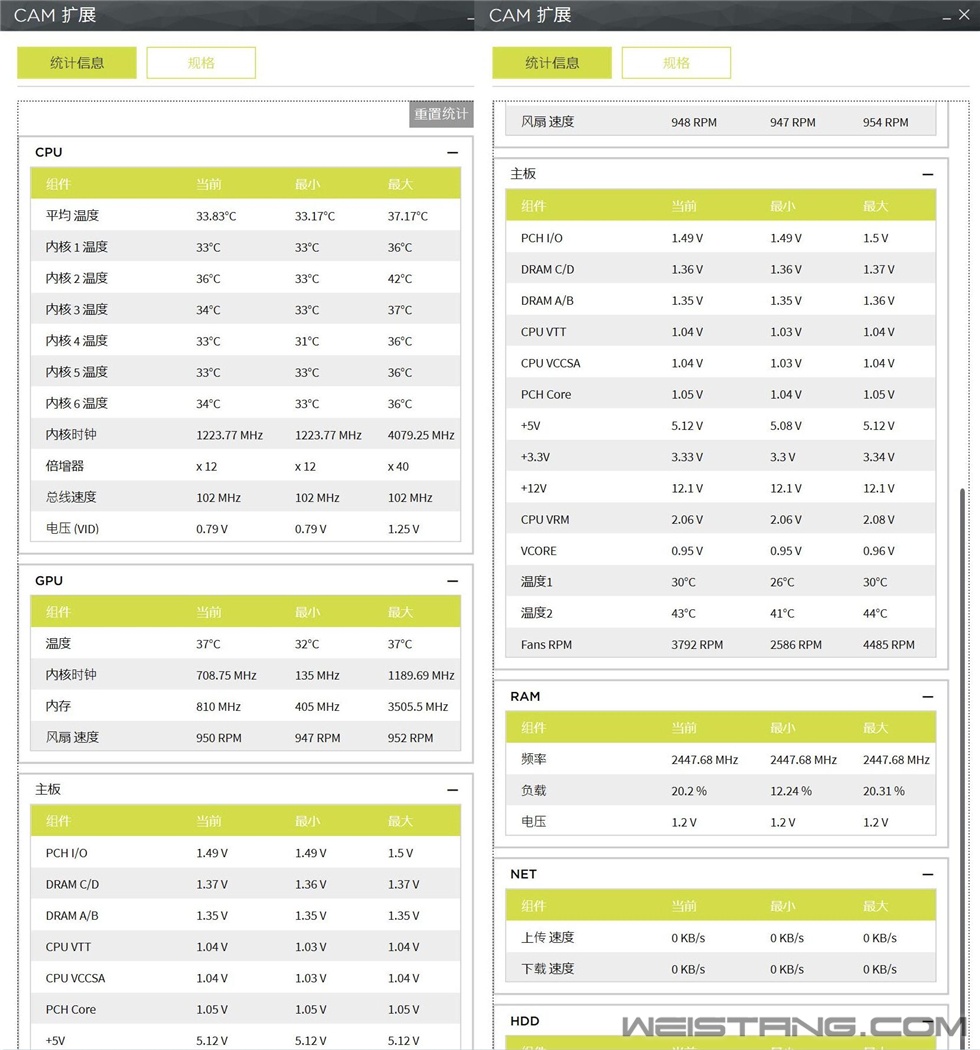980x1050 pixels.
Task: Select the RAM 频率 row
Action: 720,760
